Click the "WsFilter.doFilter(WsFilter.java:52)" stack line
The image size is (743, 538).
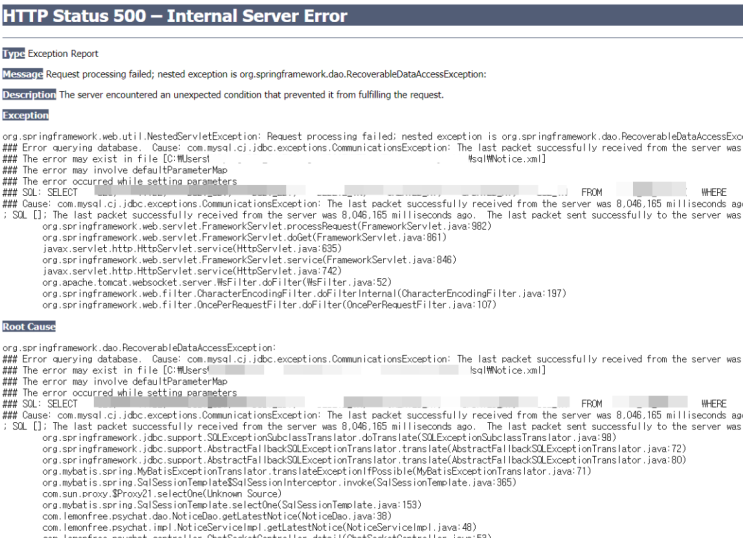(x=217, y=283)
